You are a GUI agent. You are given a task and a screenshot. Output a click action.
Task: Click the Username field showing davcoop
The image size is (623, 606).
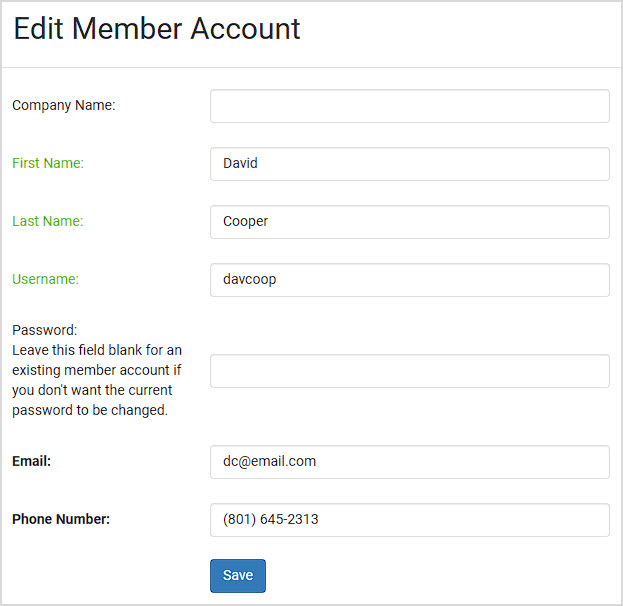tap(410, 280)
